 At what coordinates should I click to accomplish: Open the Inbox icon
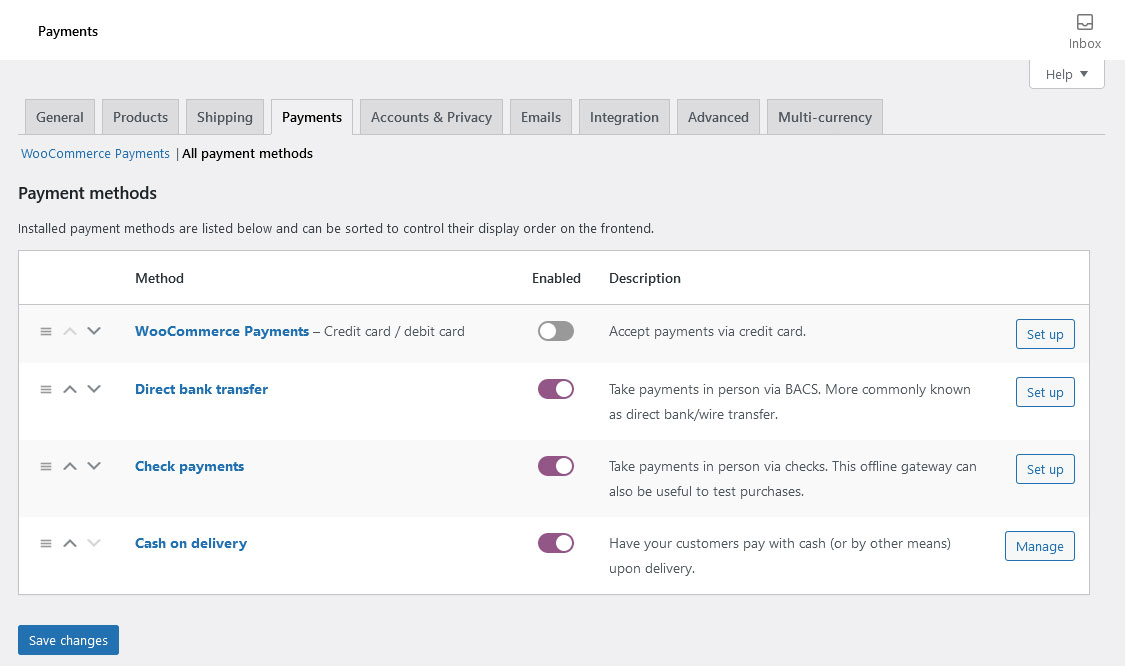point(1084,32)
